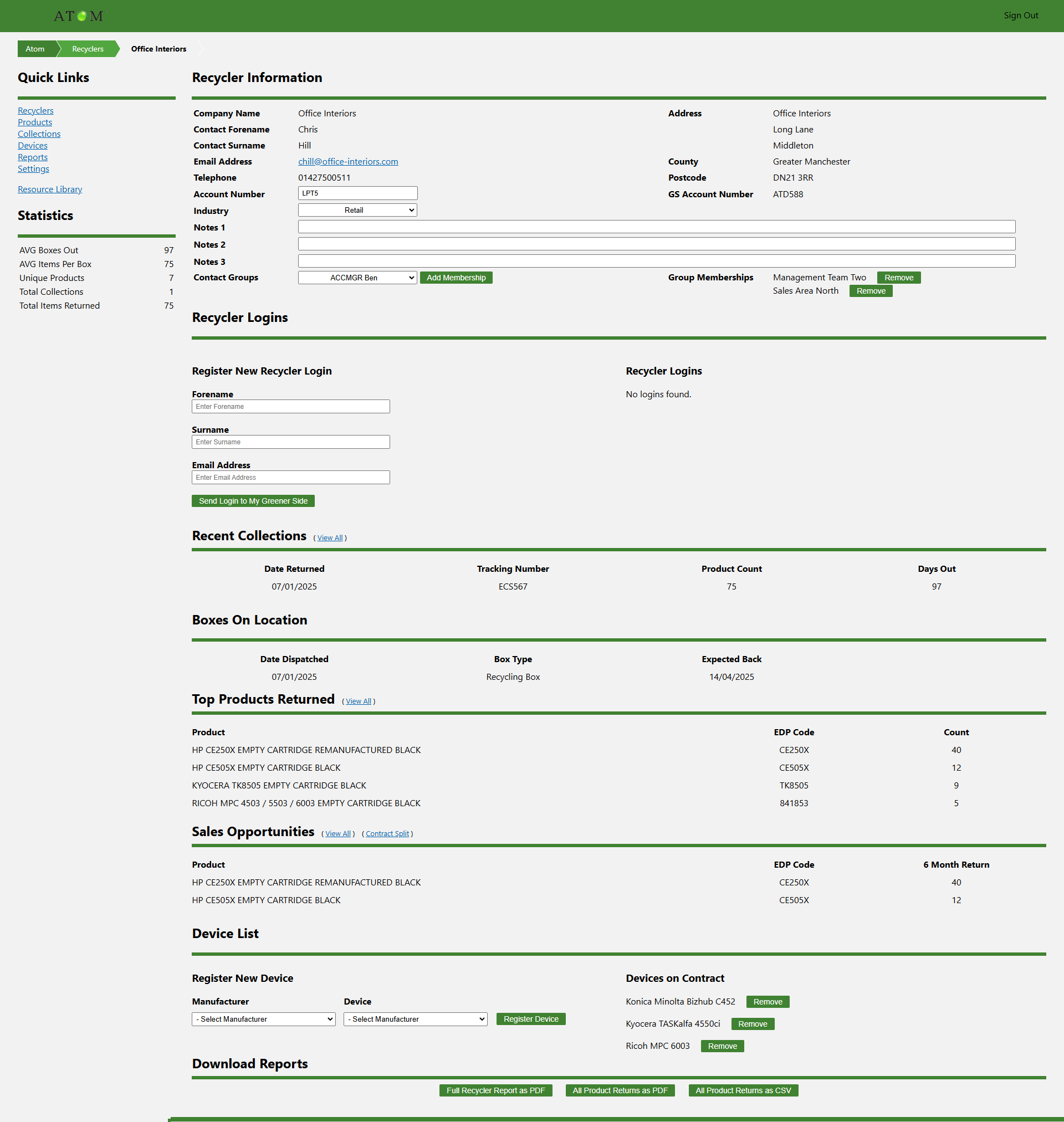Open the Industry dropdown showing Retail
1064x1122 pixels.
[x=357, y=211]
